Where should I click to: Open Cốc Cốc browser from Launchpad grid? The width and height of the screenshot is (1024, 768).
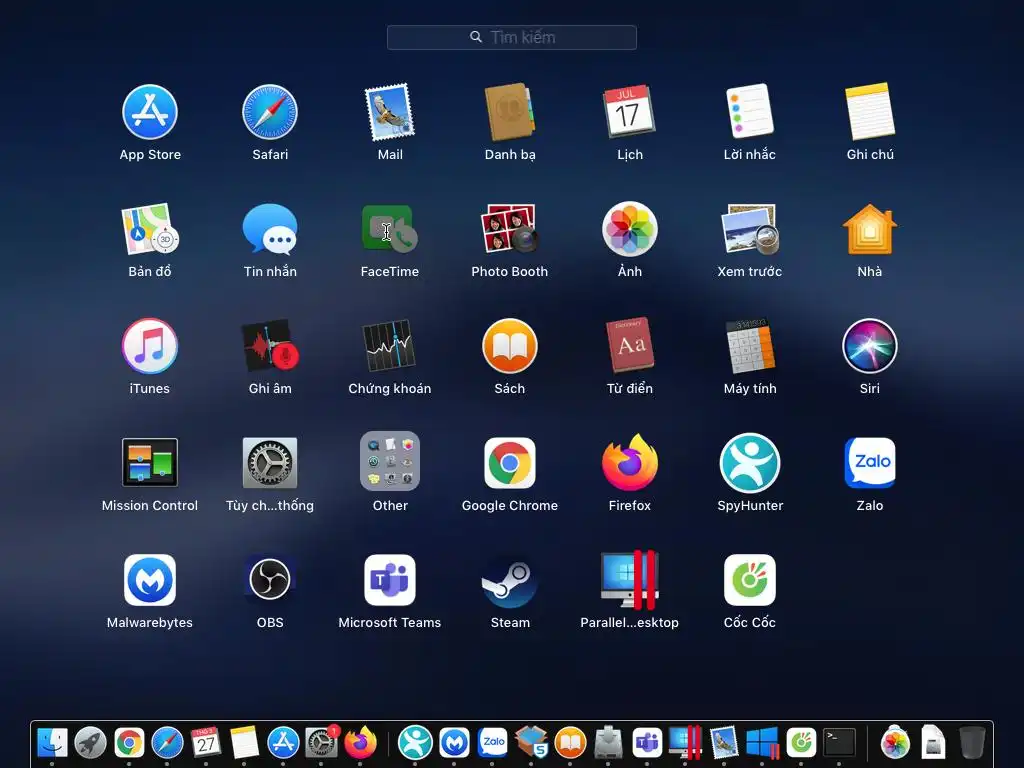tap(750, 580)
